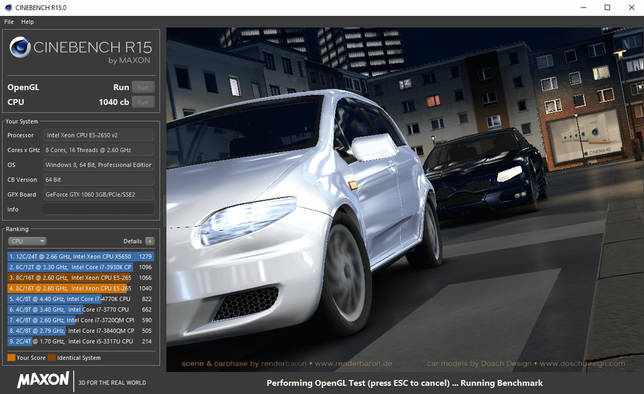The height and width of the screenshot is (394, 644).
Task: Select ranking row 6 Core i7-3770 662
Action: (80, 309)
